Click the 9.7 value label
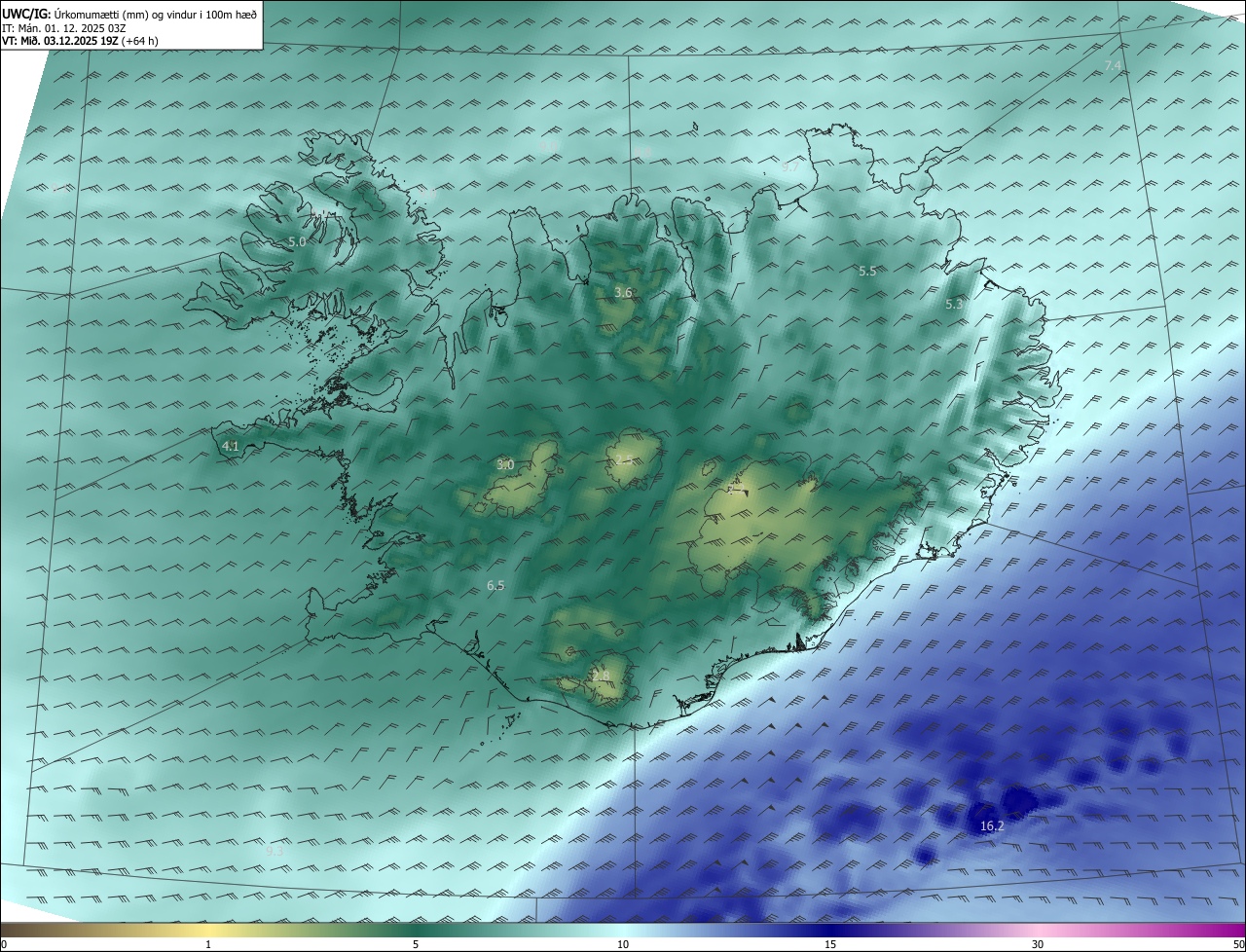The image size is (1246, 952). (x=790, y=167)
